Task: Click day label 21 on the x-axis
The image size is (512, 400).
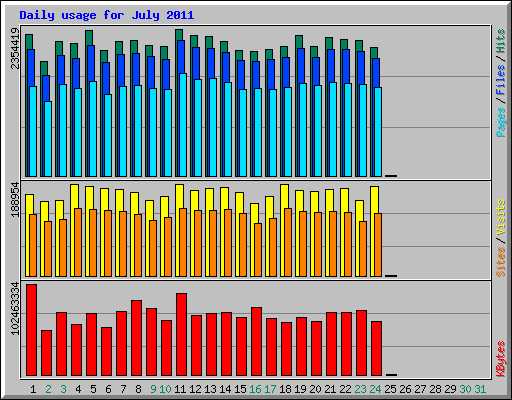Action: 330,389
